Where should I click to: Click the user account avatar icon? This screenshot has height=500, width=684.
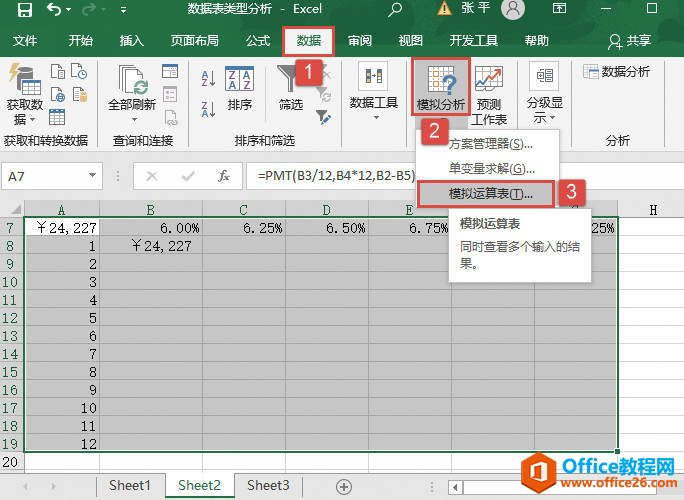tap(513, 9)
